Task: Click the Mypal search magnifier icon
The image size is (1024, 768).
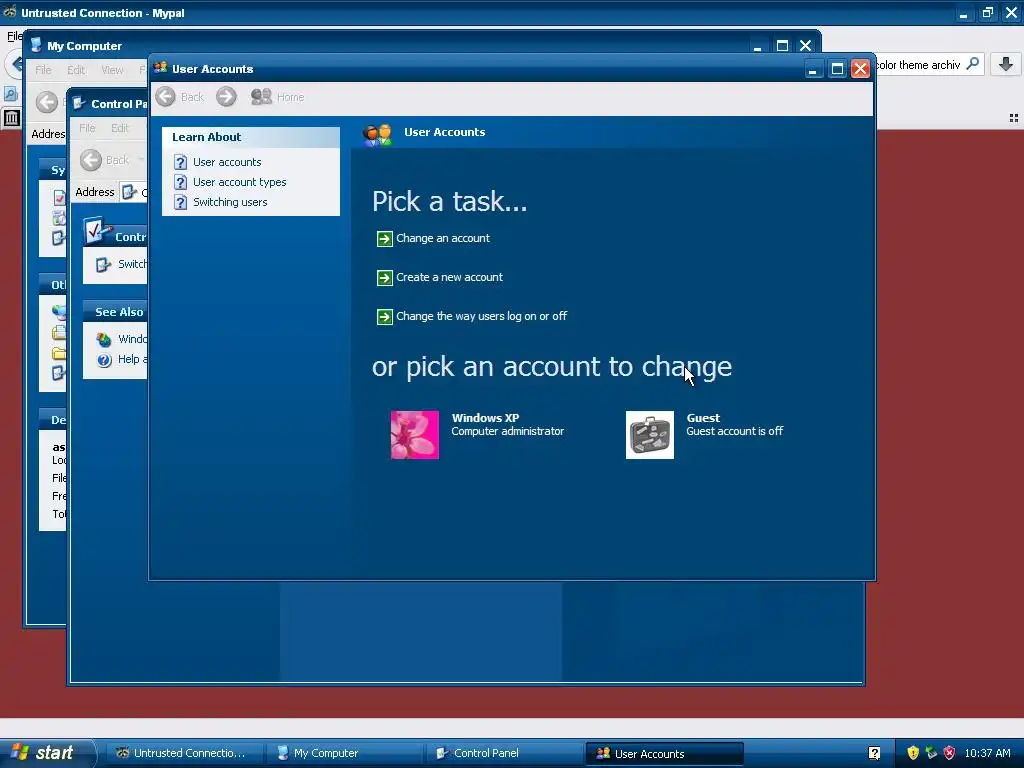Action: point(972,64)
